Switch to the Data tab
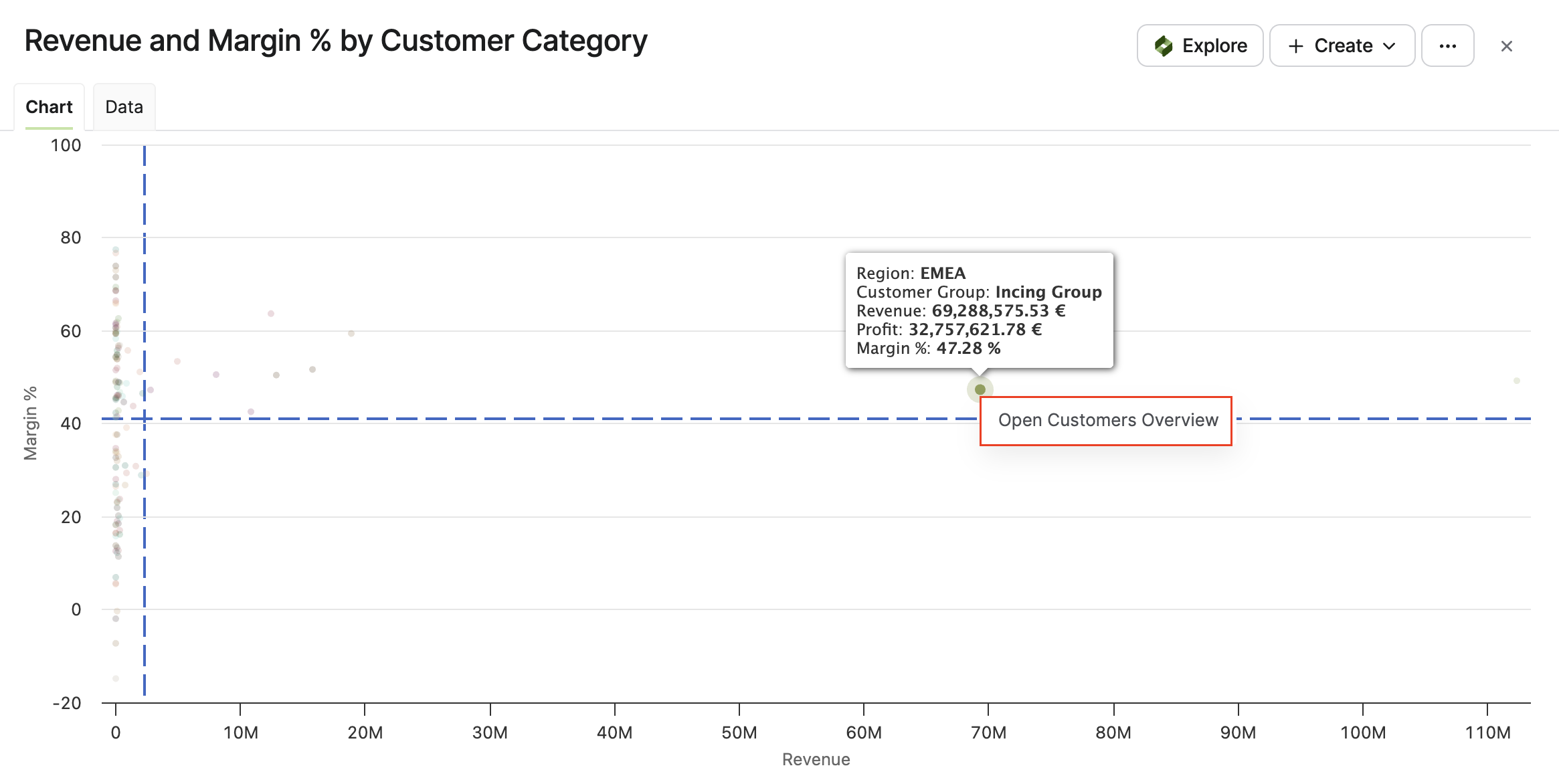This screenshot has height=784, width=1559. (124, 107)
